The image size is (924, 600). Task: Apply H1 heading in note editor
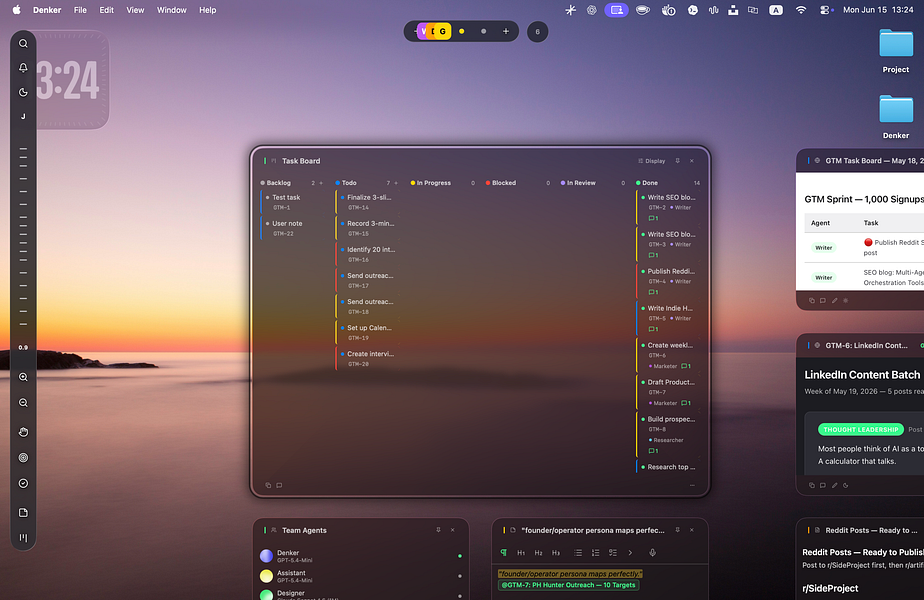click(x=521, y=553)
